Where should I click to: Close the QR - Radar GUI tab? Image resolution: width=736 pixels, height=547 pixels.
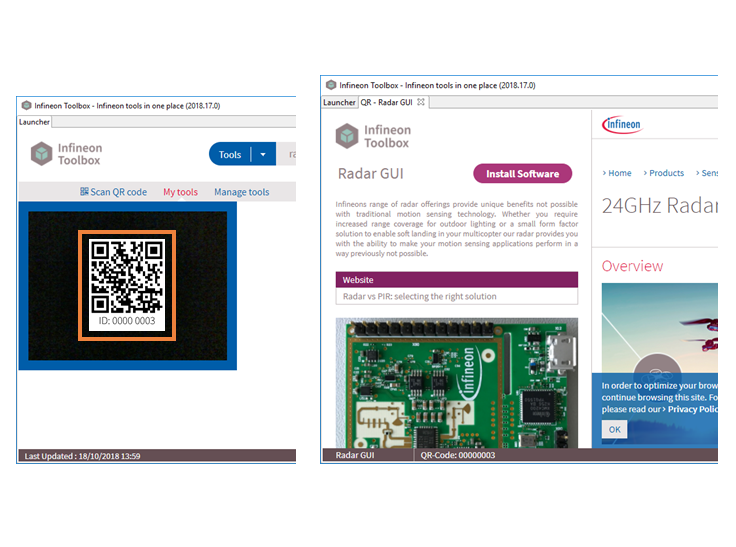point(421,102)
